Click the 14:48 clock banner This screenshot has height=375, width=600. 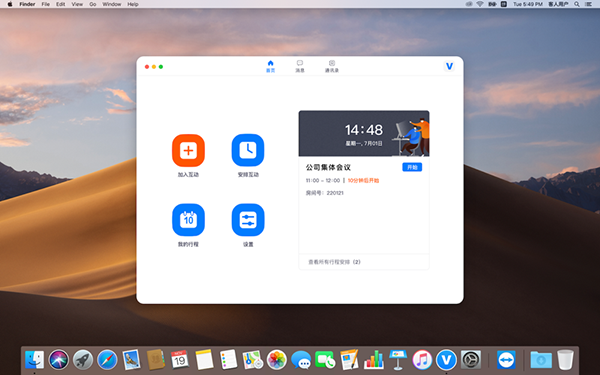364,134
